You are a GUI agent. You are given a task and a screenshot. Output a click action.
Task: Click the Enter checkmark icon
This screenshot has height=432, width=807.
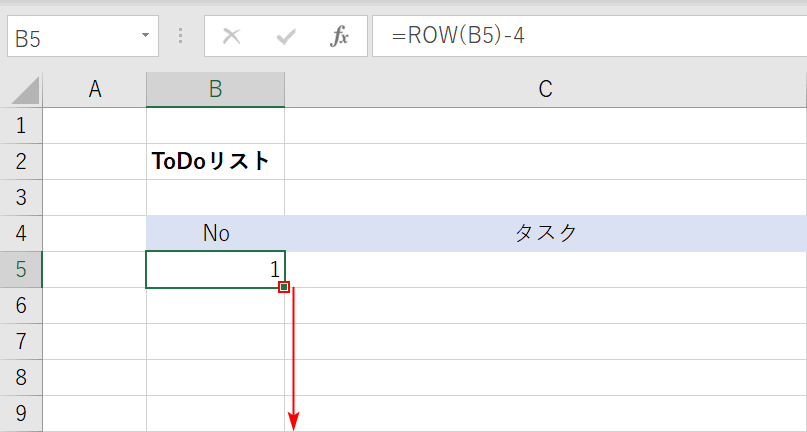286,37
